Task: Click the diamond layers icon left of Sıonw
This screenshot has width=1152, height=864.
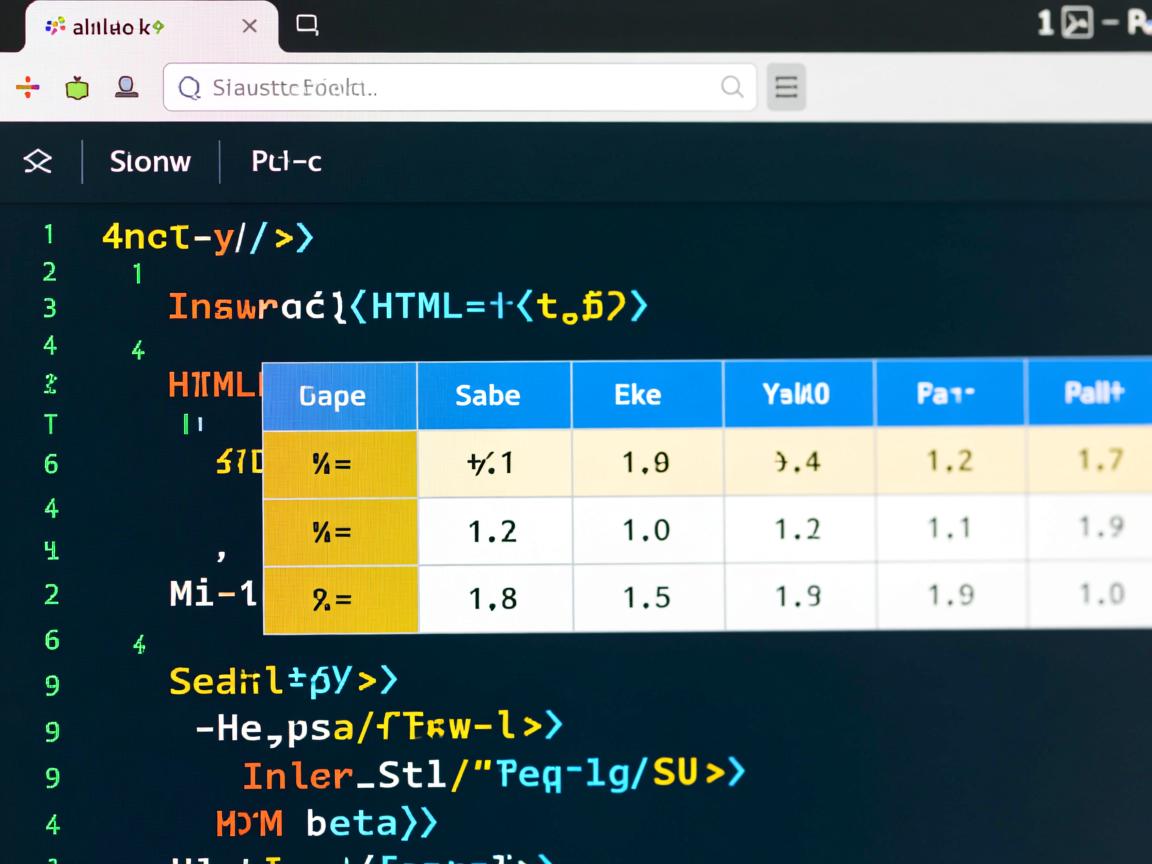Action: (x=38, y=161)
